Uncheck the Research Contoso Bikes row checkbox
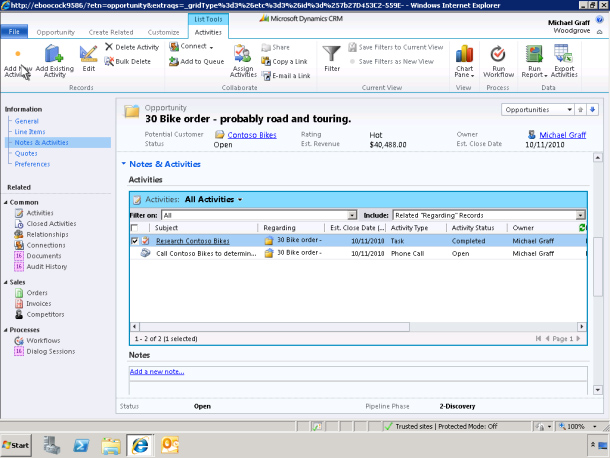 tap(135, 241)
